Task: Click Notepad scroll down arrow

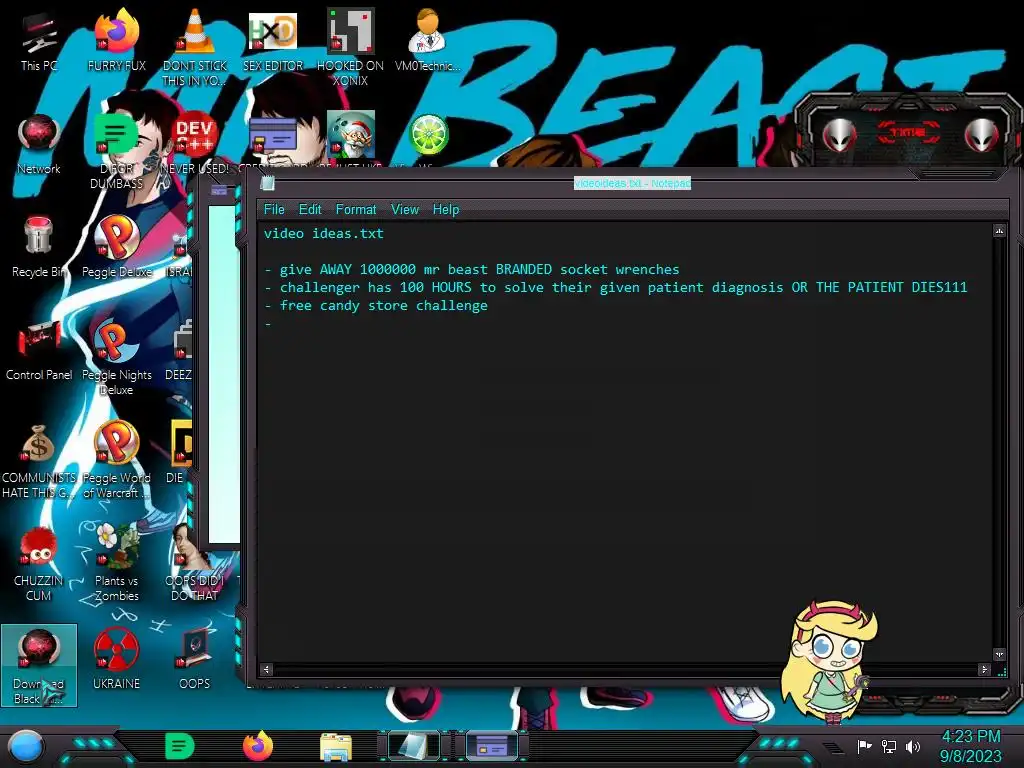Action: (x=999, y=654)
